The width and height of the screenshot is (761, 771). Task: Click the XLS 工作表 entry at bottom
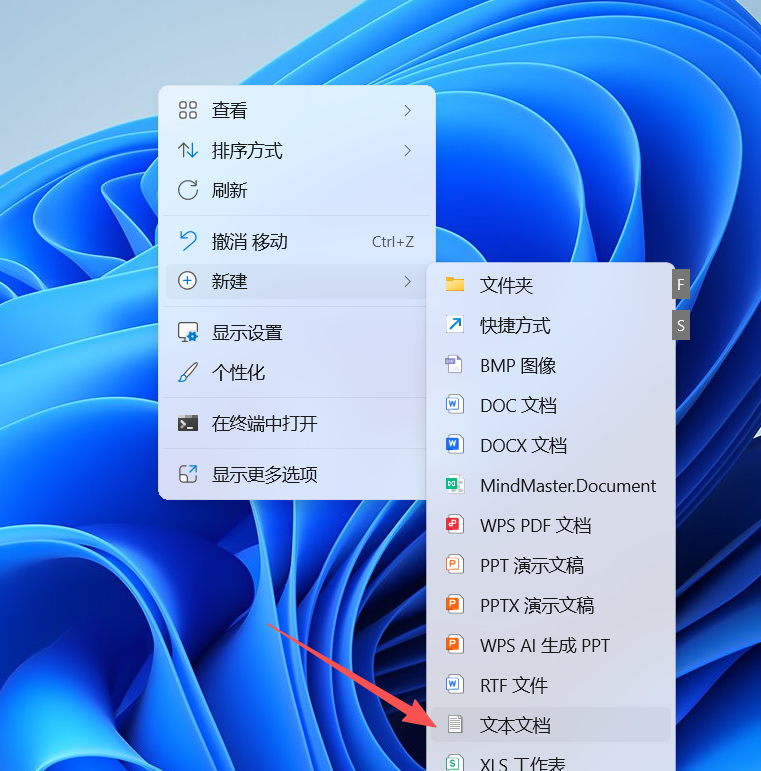522,763
